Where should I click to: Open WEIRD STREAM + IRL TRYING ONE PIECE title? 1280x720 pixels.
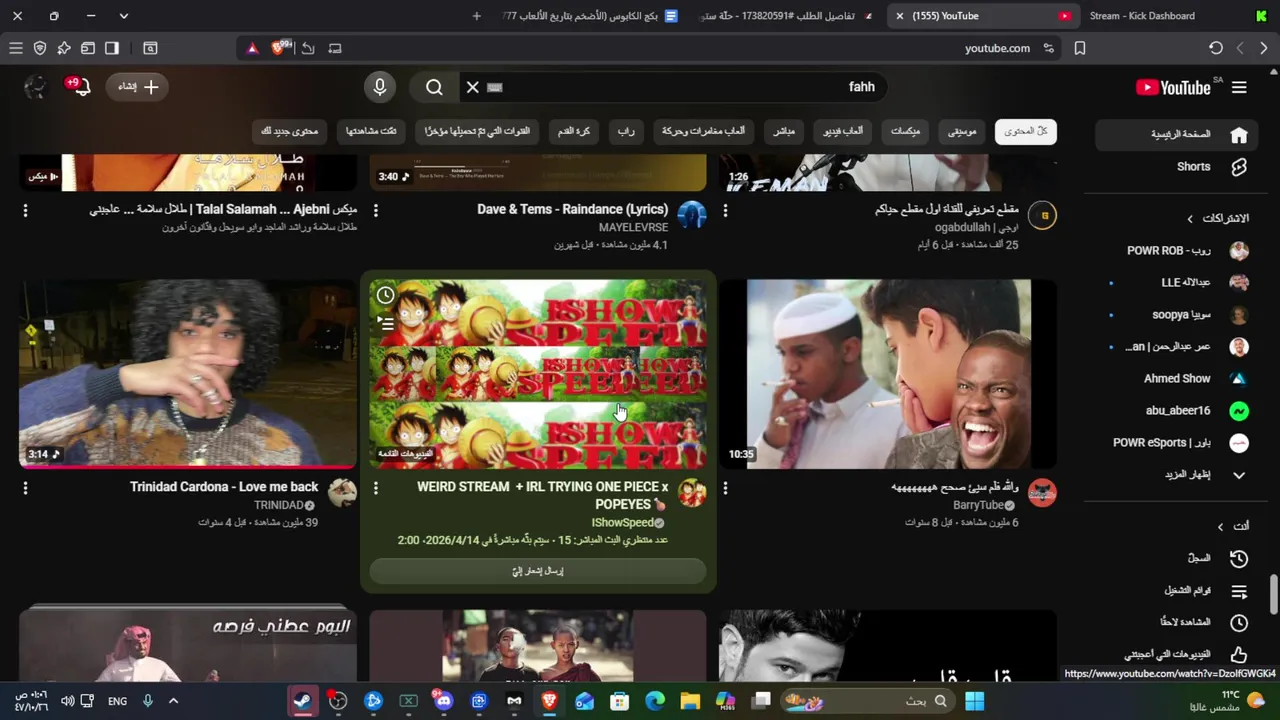543,495
